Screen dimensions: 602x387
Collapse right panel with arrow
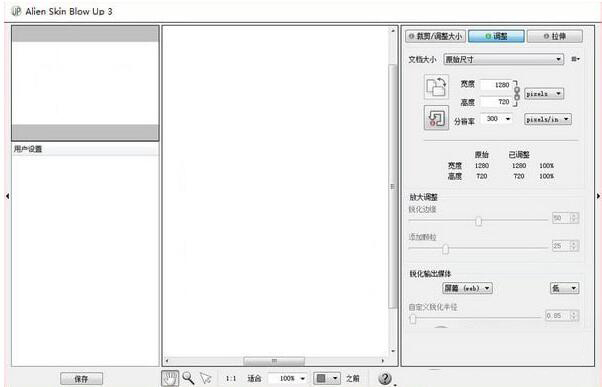pos(598,196)
